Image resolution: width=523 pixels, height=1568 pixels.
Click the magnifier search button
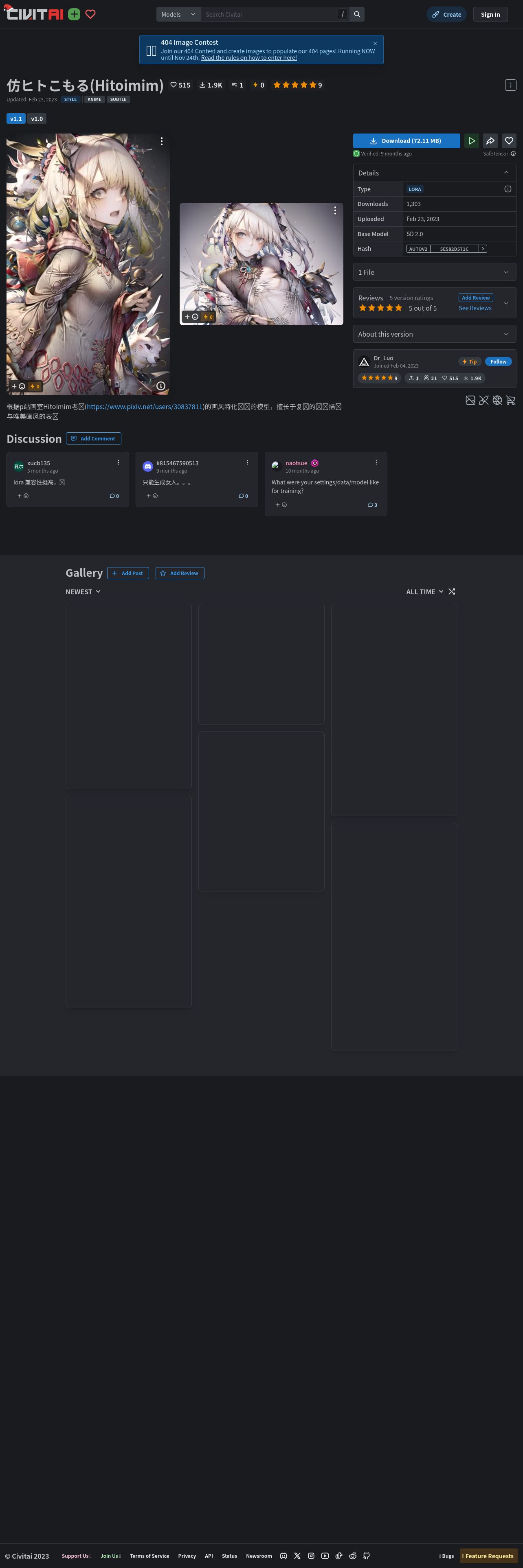(357, 14)
